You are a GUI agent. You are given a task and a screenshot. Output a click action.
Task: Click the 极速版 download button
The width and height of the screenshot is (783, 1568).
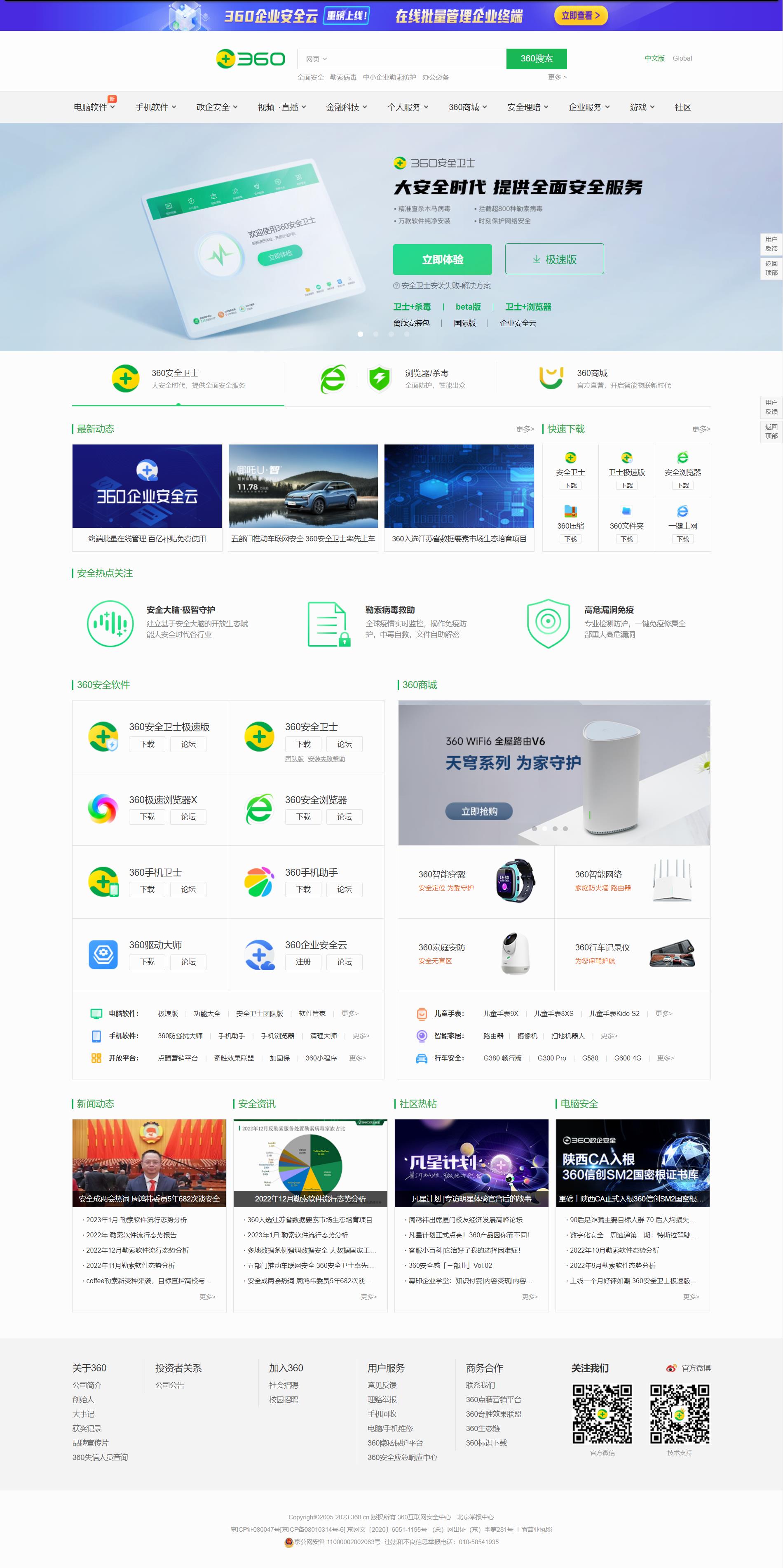[x=554, y=259]
